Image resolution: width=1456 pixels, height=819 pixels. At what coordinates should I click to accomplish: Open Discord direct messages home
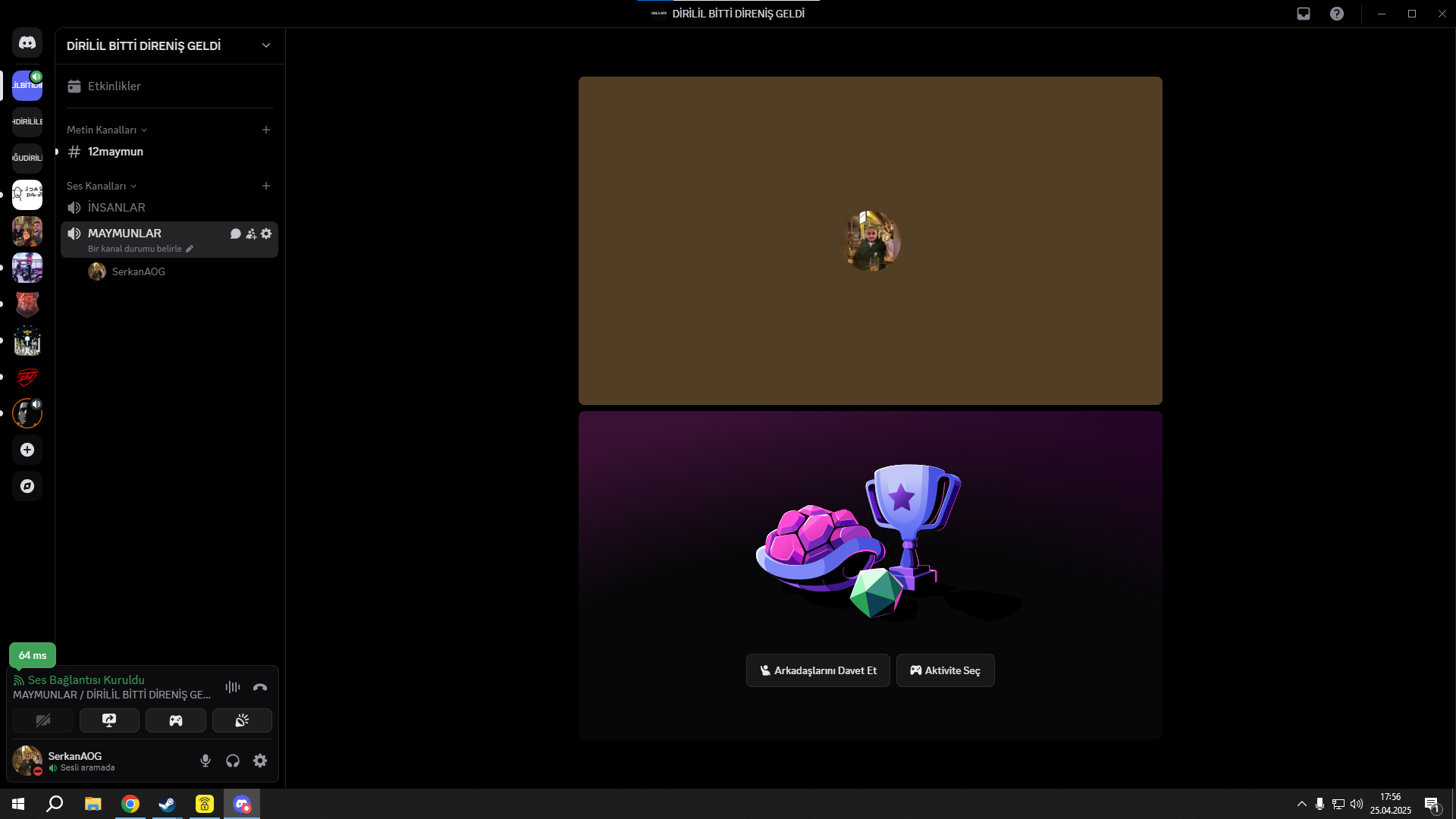27,43
